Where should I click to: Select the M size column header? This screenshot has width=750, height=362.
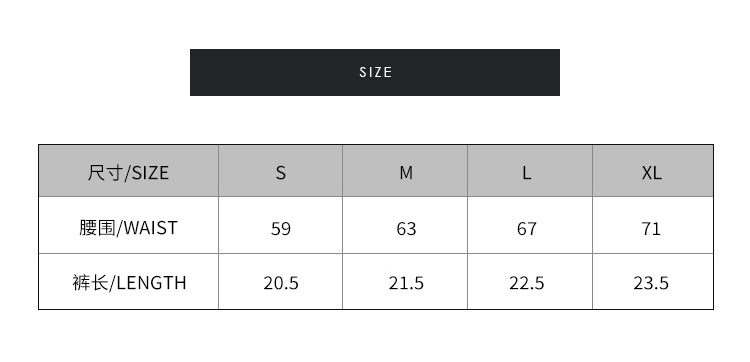(406, 171)
